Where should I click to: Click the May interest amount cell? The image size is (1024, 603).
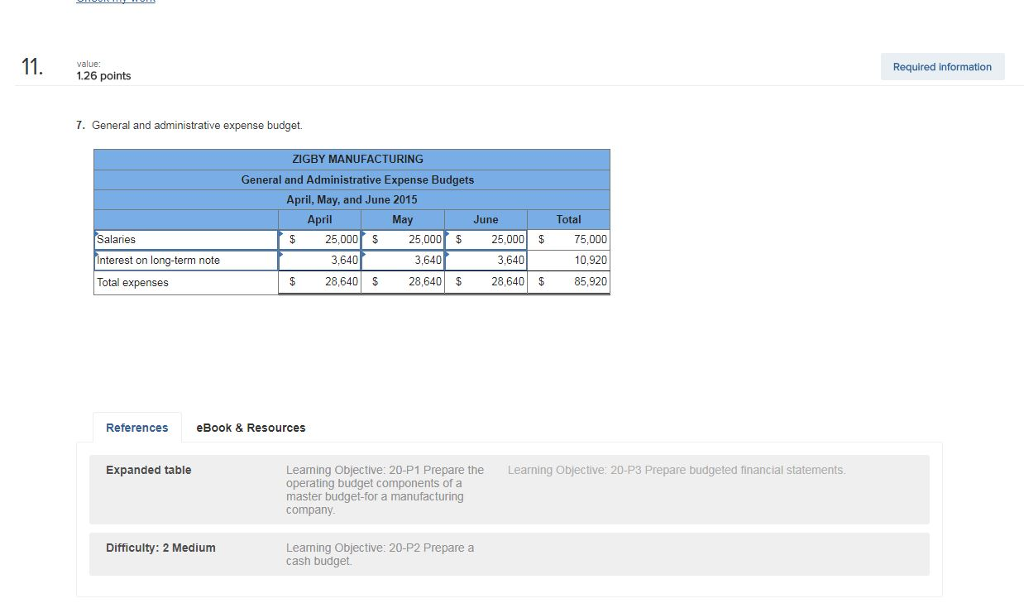pos(403,260)
